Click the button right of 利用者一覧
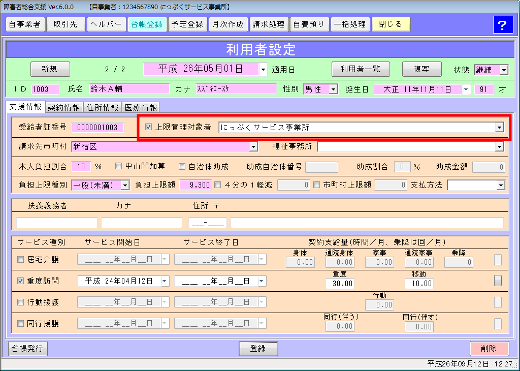Screen dimensions: 520x371 coord(422,69)
